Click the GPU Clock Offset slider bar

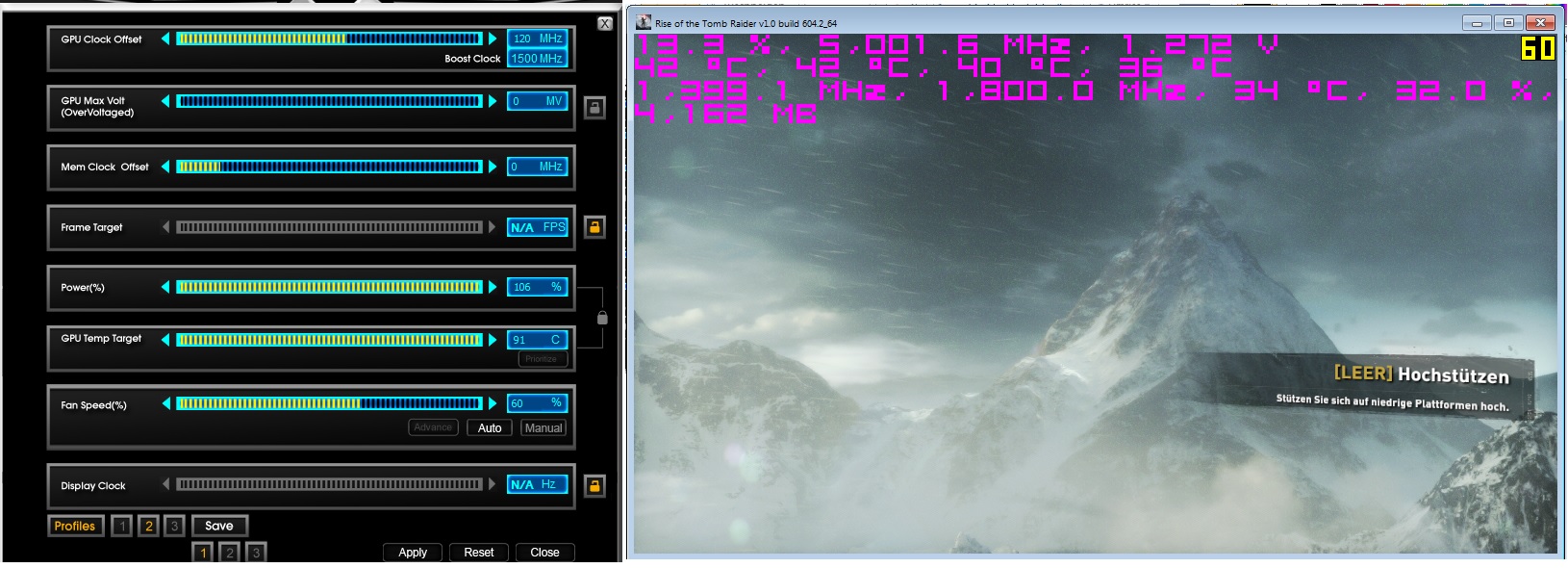[x=329, y=39]
